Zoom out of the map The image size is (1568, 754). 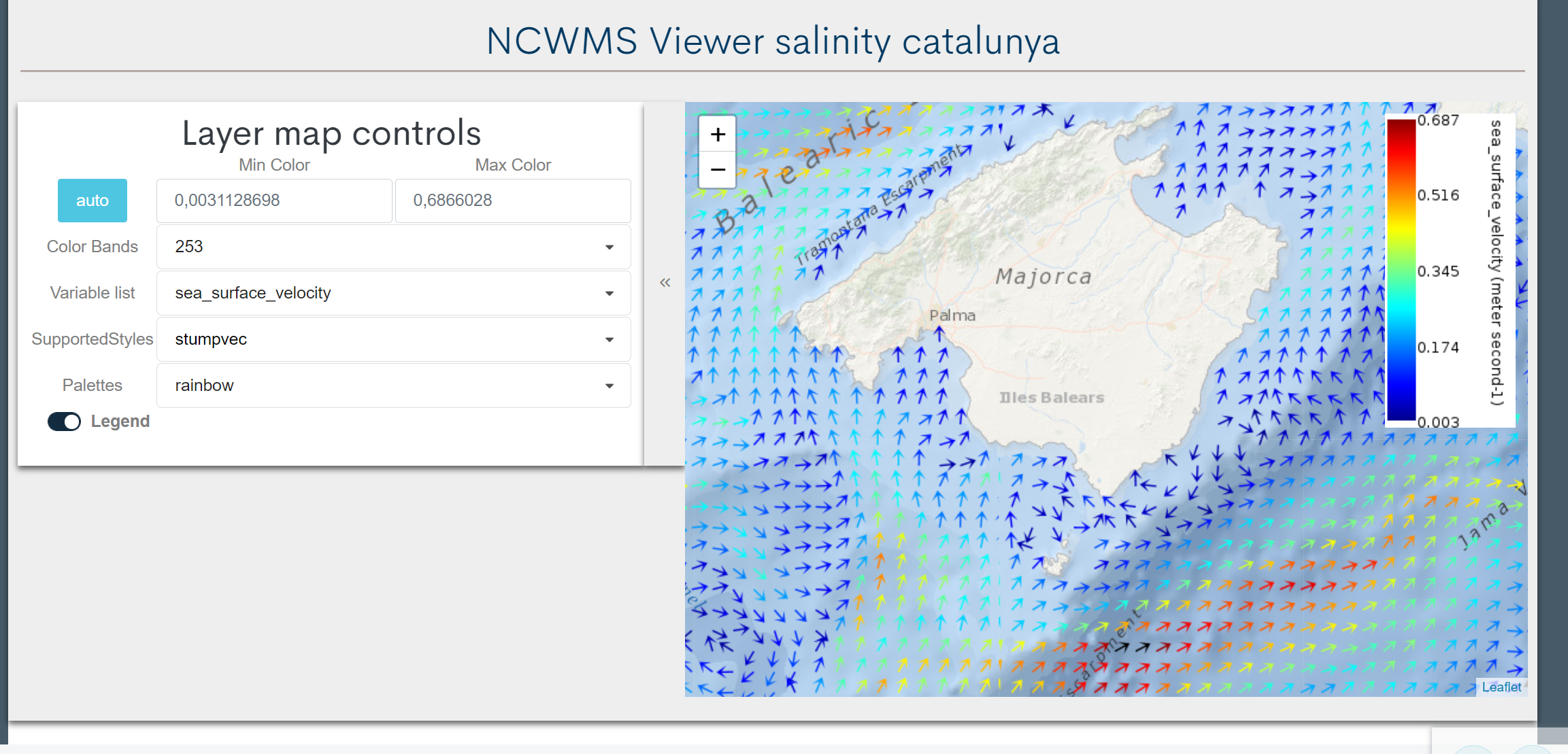click(x=718, y=169)
